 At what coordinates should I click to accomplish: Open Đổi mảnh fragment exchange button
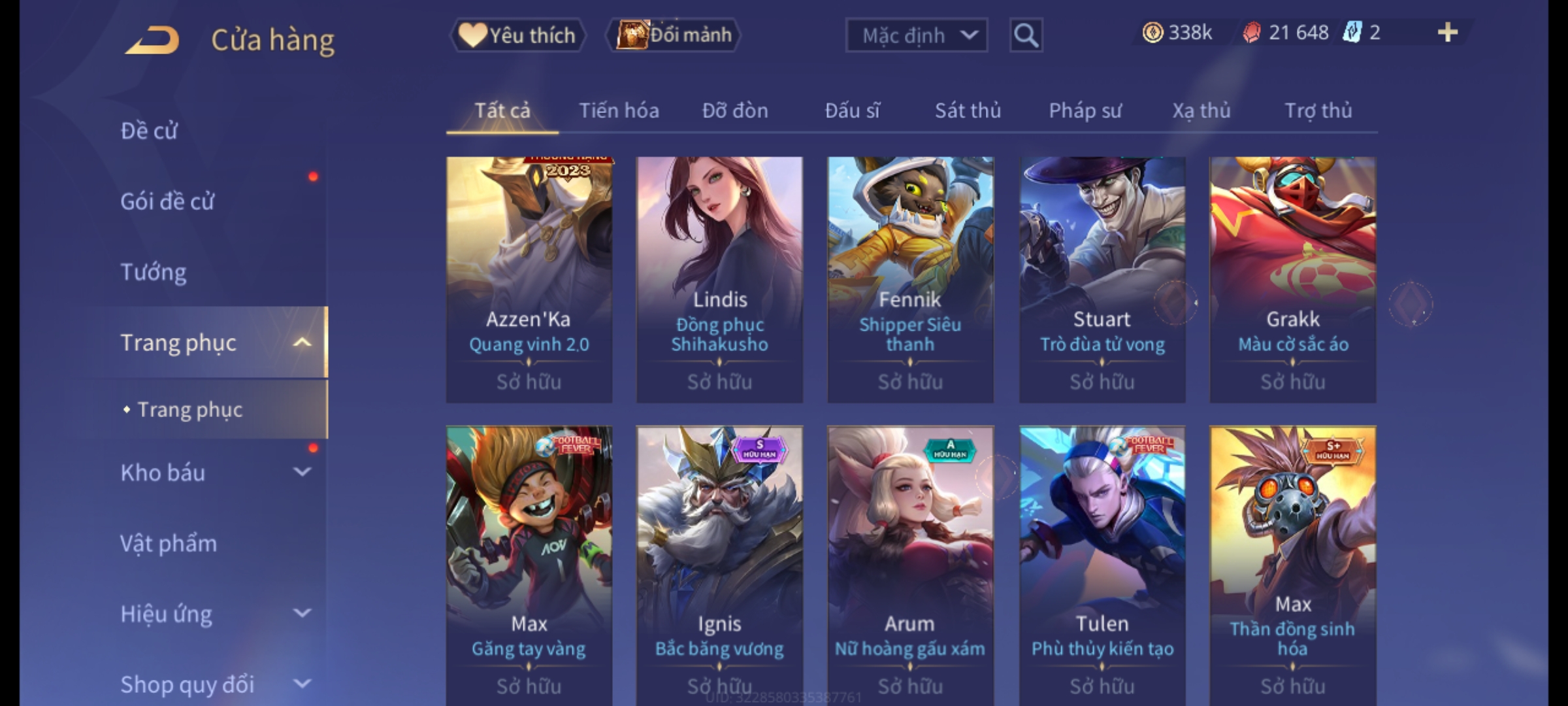673,35
